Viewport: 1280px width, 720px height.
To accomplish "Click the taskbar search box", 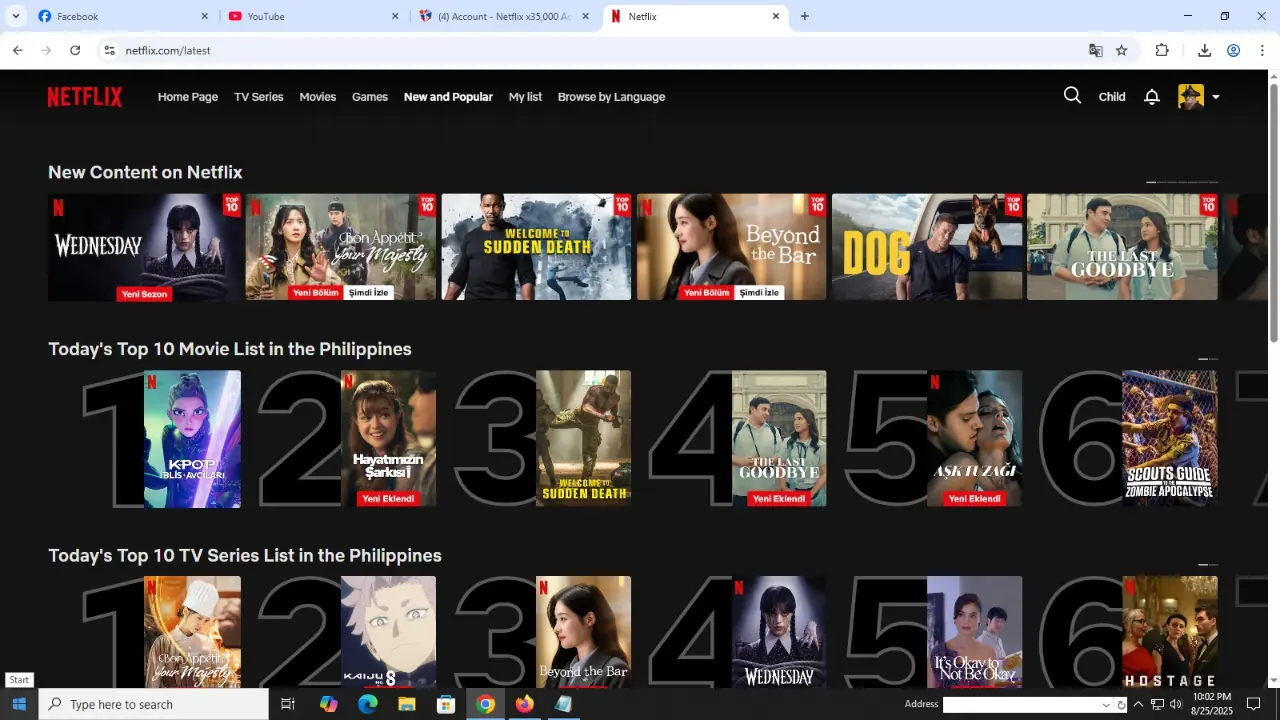I will (x=154, y=704).
